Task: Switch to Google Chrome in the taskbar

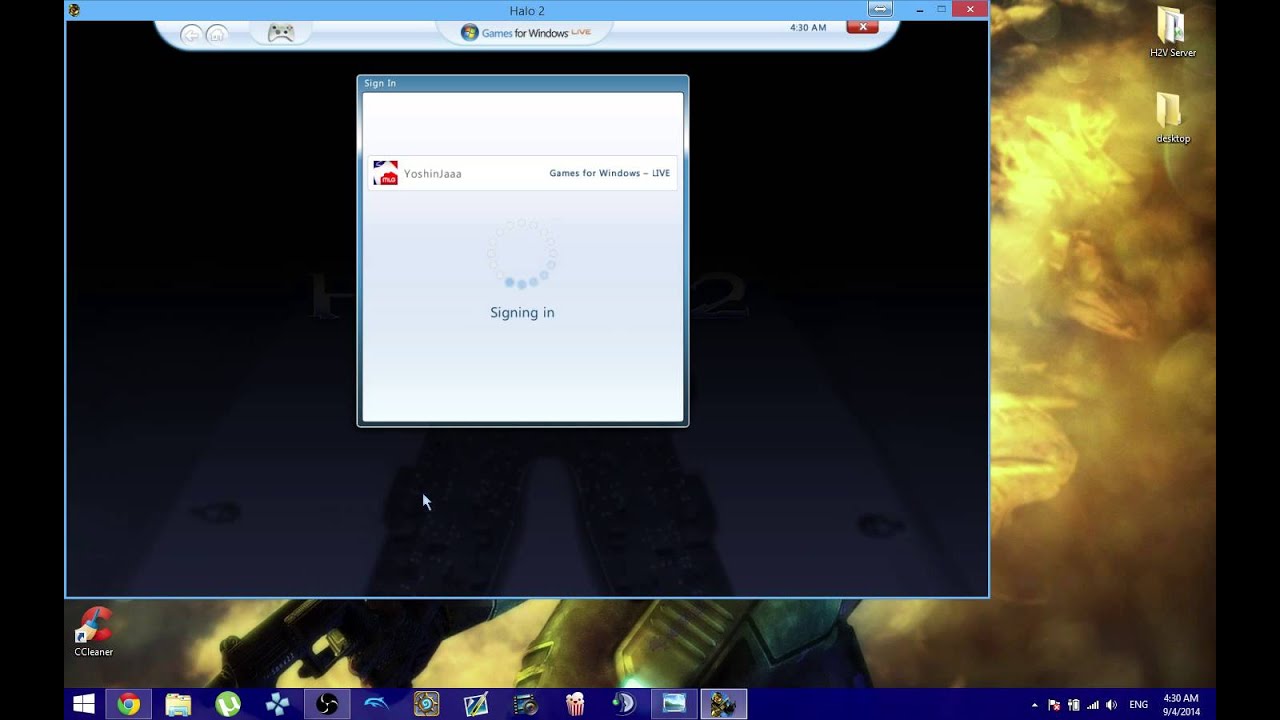Action: tap(128, 705)
